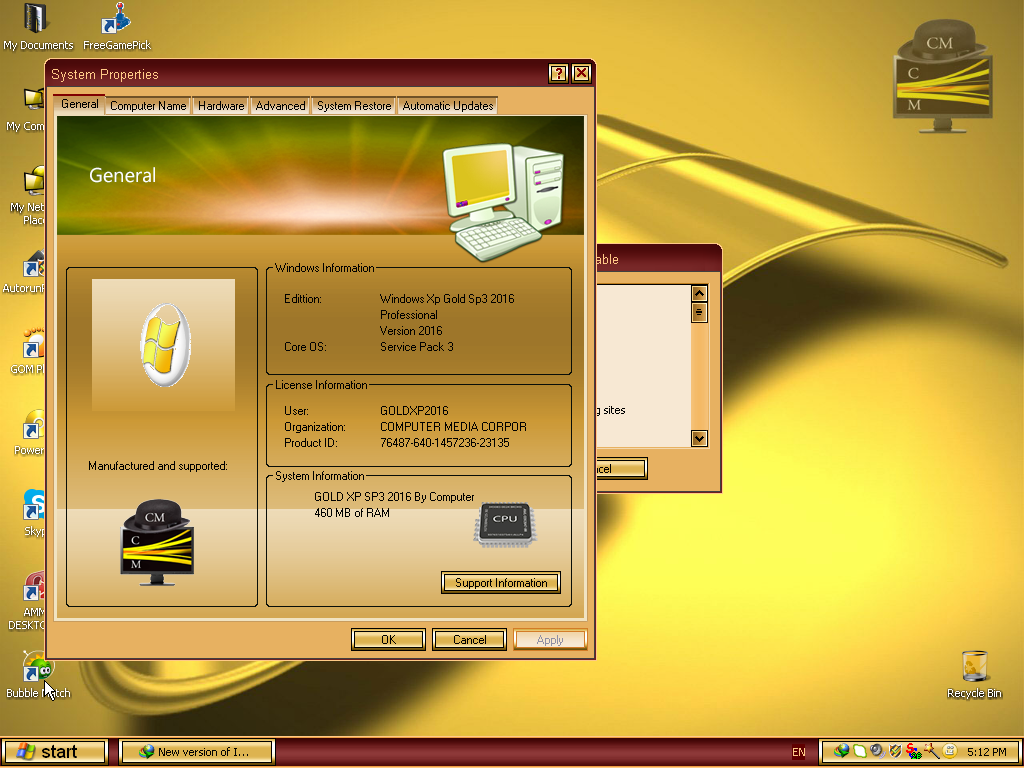
Task: Open Internet Download Manager from the system tray
Action: pyautogui.click(x=843, y=751)
